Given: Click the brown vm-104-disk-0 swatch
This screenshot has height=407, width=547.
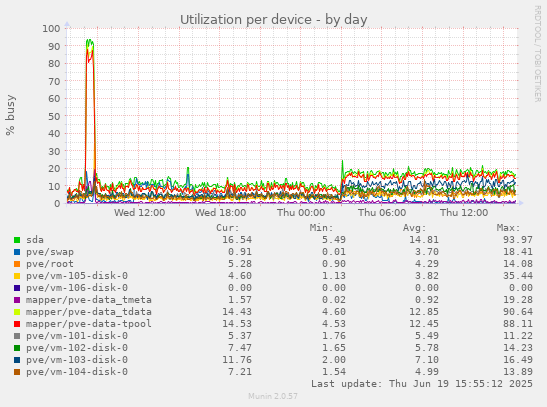Looking at the screenshot, I should pos(17,372).
